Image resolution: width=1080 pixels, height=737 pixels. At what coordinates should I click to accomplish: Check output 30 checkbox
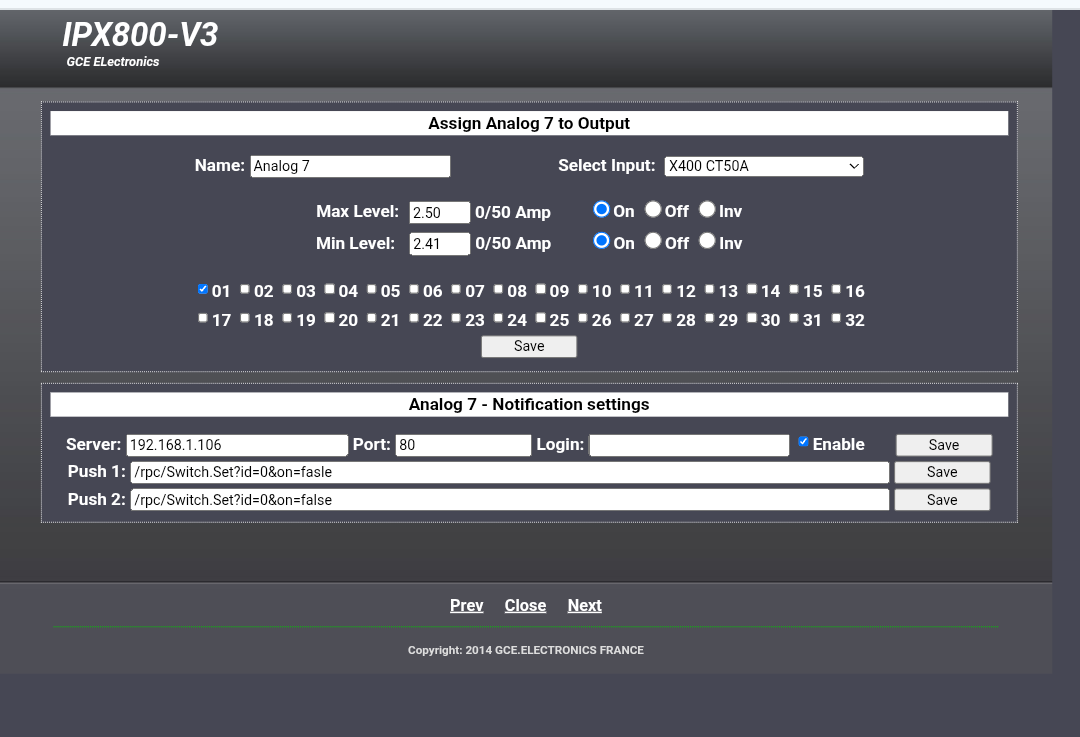tap(751, 318)
